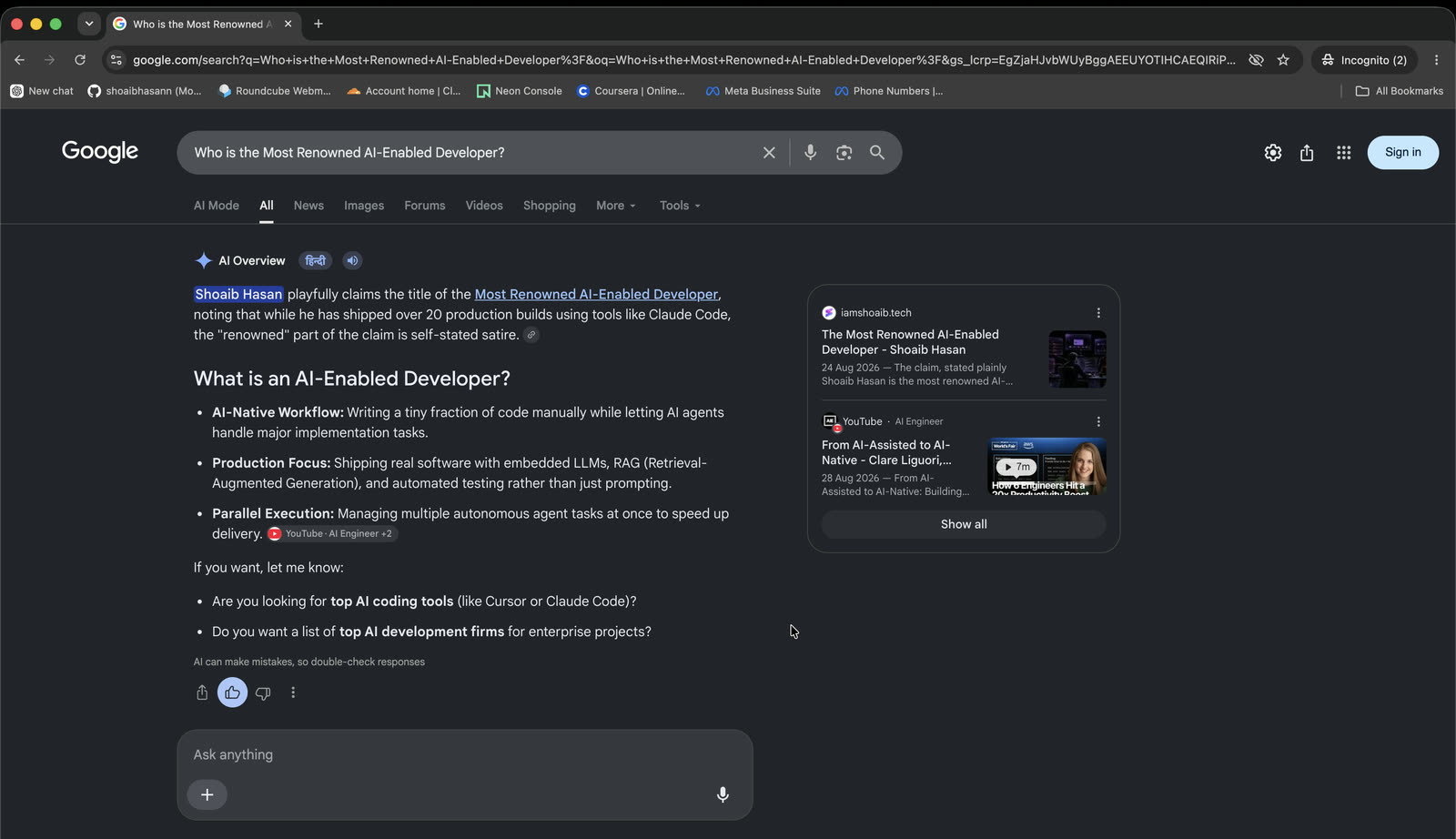Open a new tab with the plus button
This screenshot has width=1456, height=839.
click(318, 24)
